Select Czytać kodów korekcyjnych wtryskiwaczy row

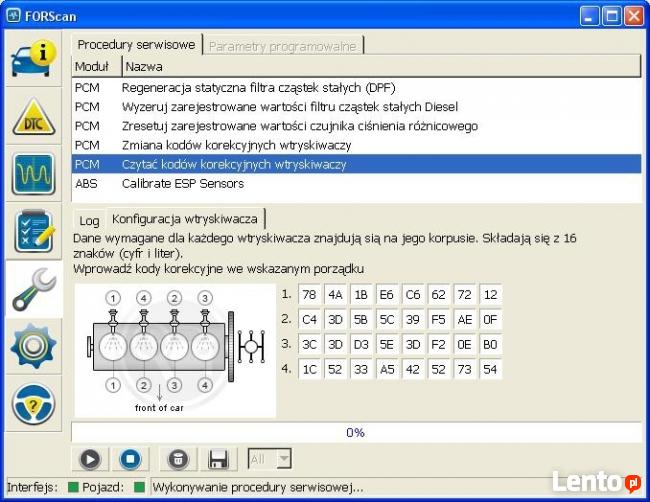(x=357, y=164)
